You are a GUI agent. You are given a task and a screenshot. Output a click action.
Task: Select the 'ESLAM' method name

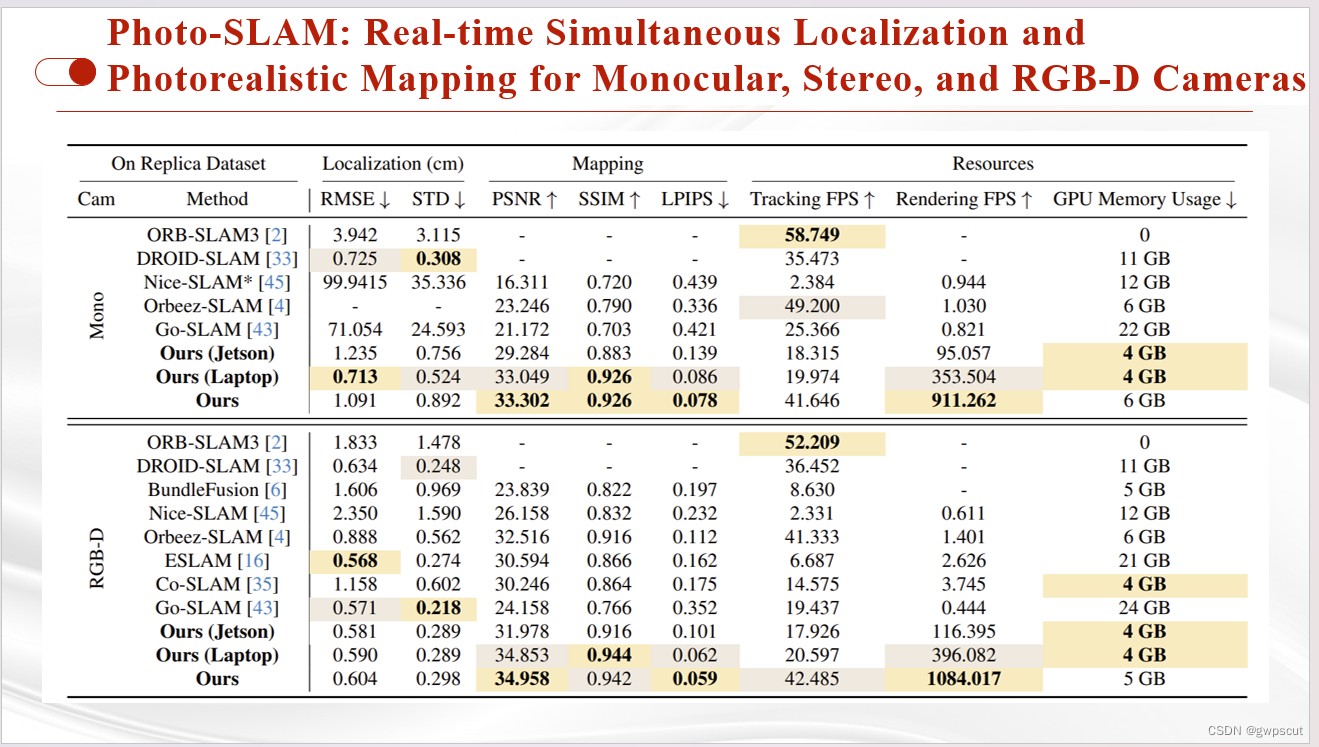pos(197,561)
